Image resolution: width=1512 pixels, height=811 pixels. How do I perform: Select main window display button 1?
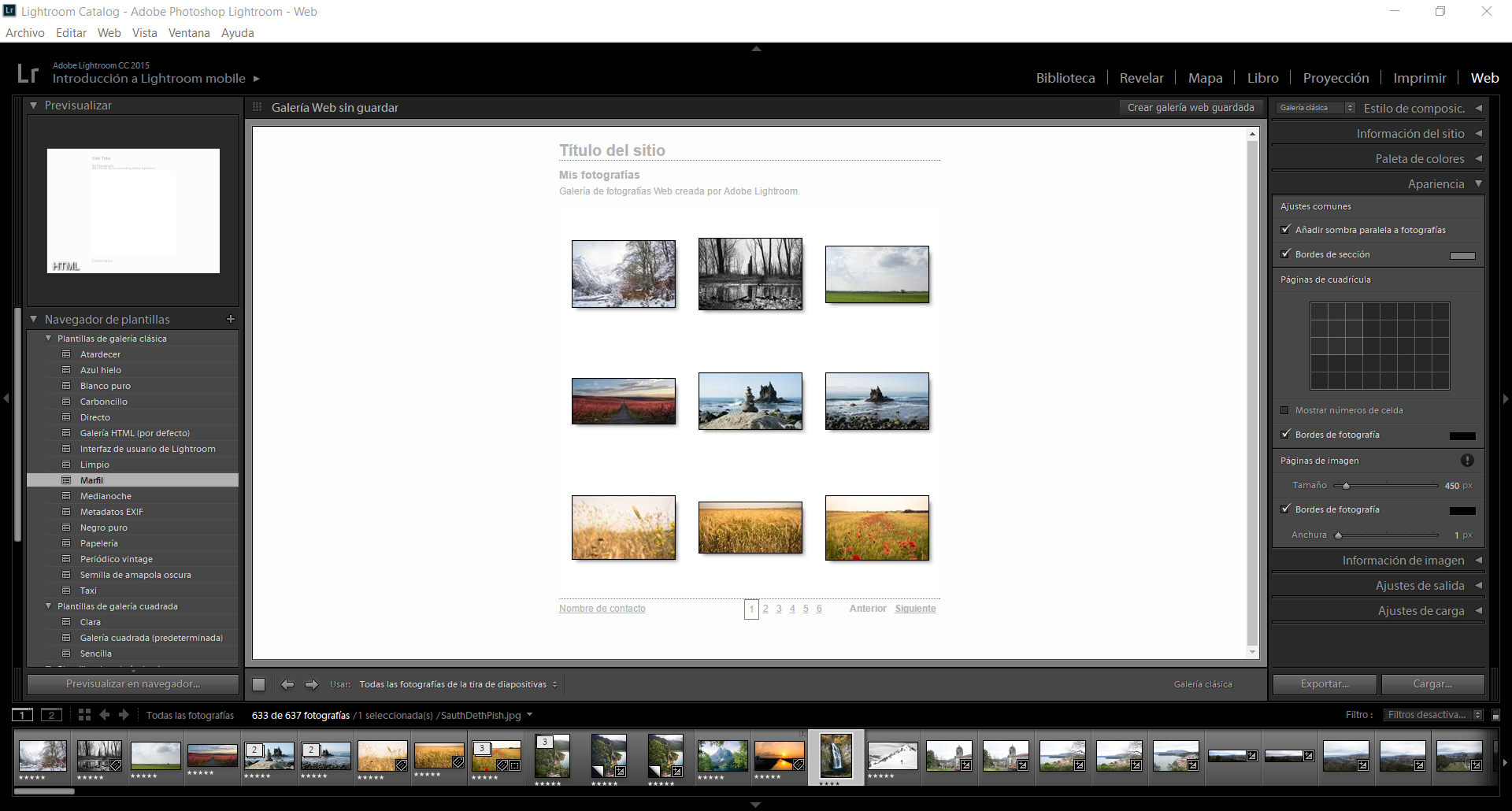22,715
